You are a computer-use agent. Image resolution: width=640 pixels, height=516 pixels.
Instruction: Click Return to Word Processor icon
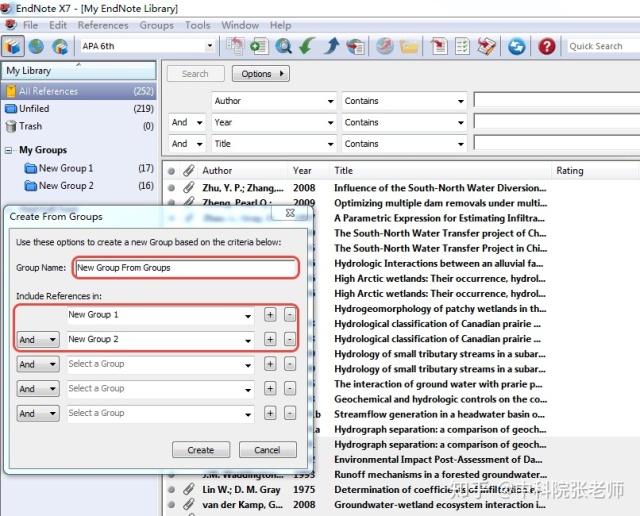[x=487, y=46]
